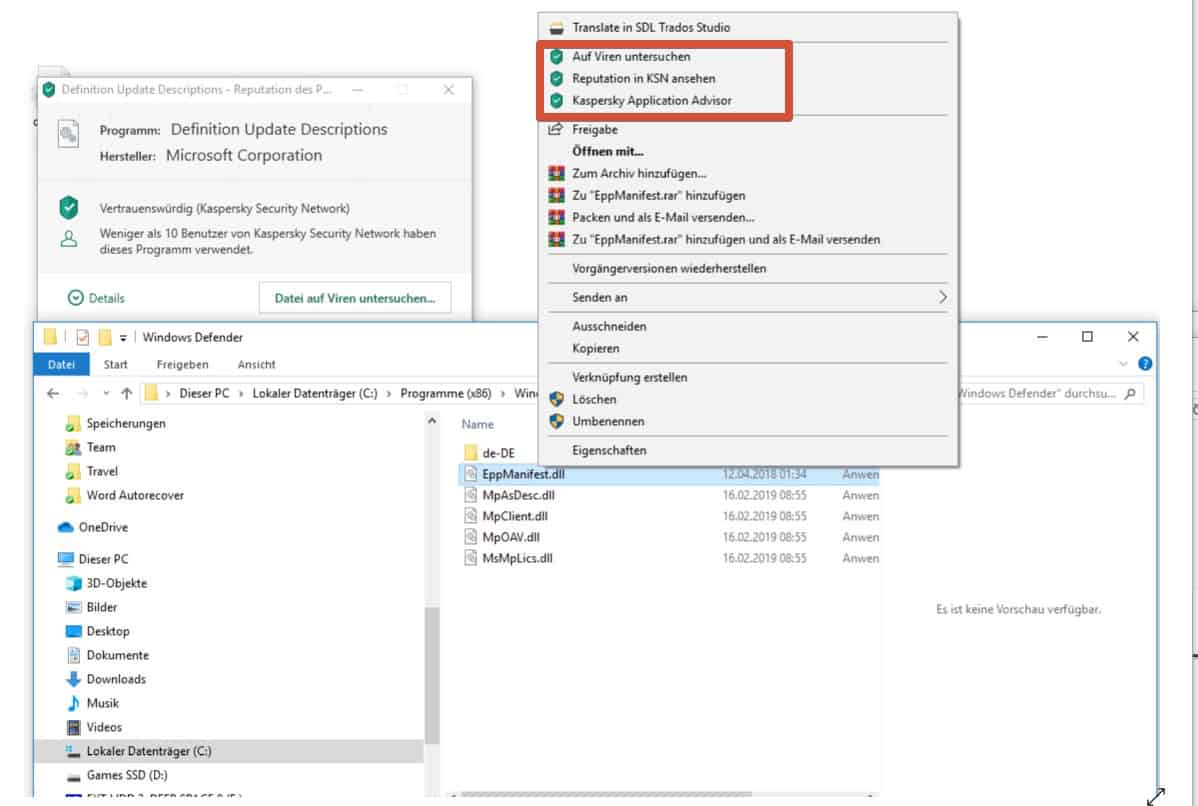Click WinRAR icon beside 'Packen und als E-Mail versenden...'
The width and height of the screenshot is (1198, 806).
coord(556,218)
